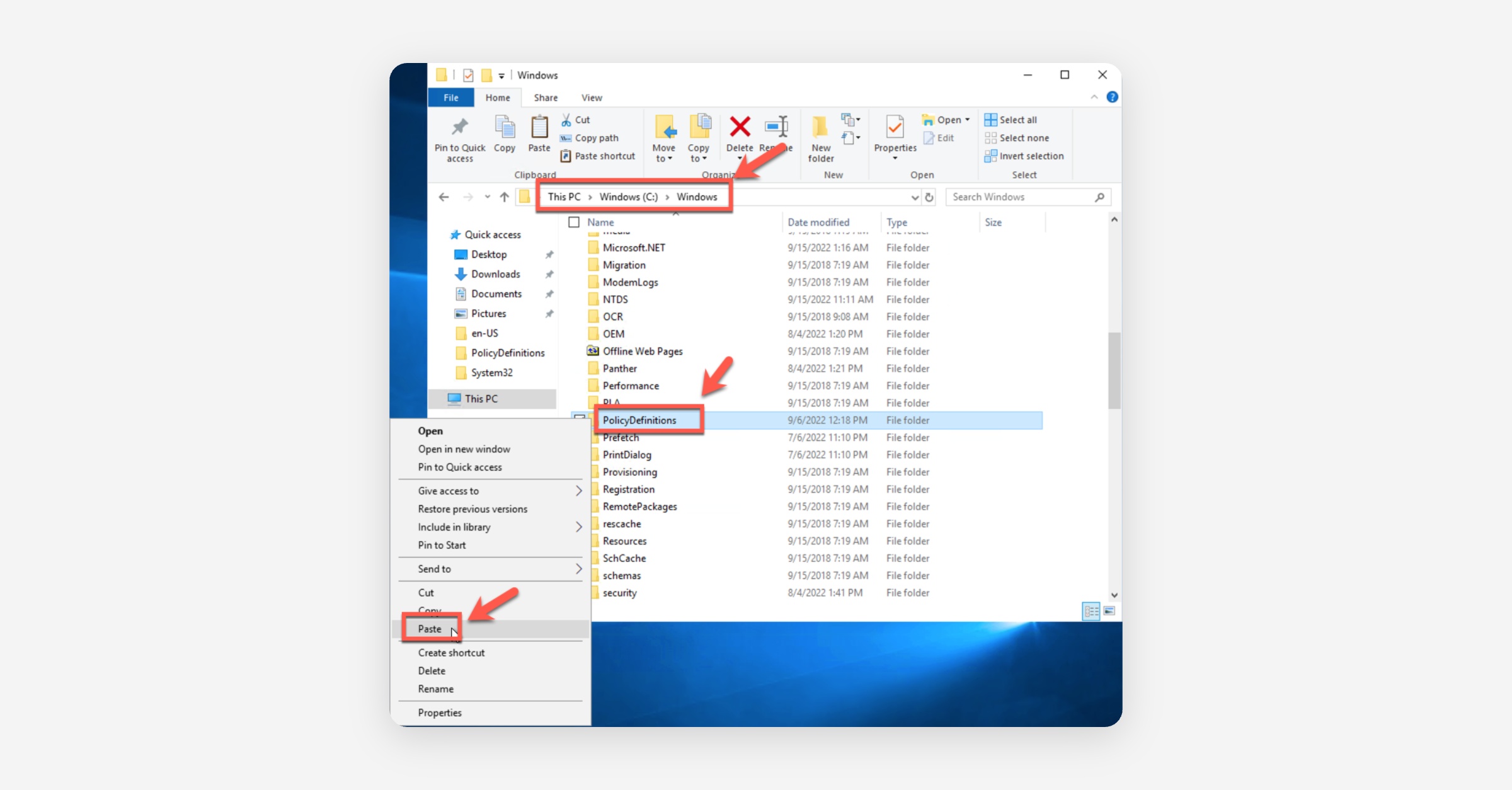Tick the select-all checkbox beside Name
This screenshot has height=790, width=1512.
(574, 222)
